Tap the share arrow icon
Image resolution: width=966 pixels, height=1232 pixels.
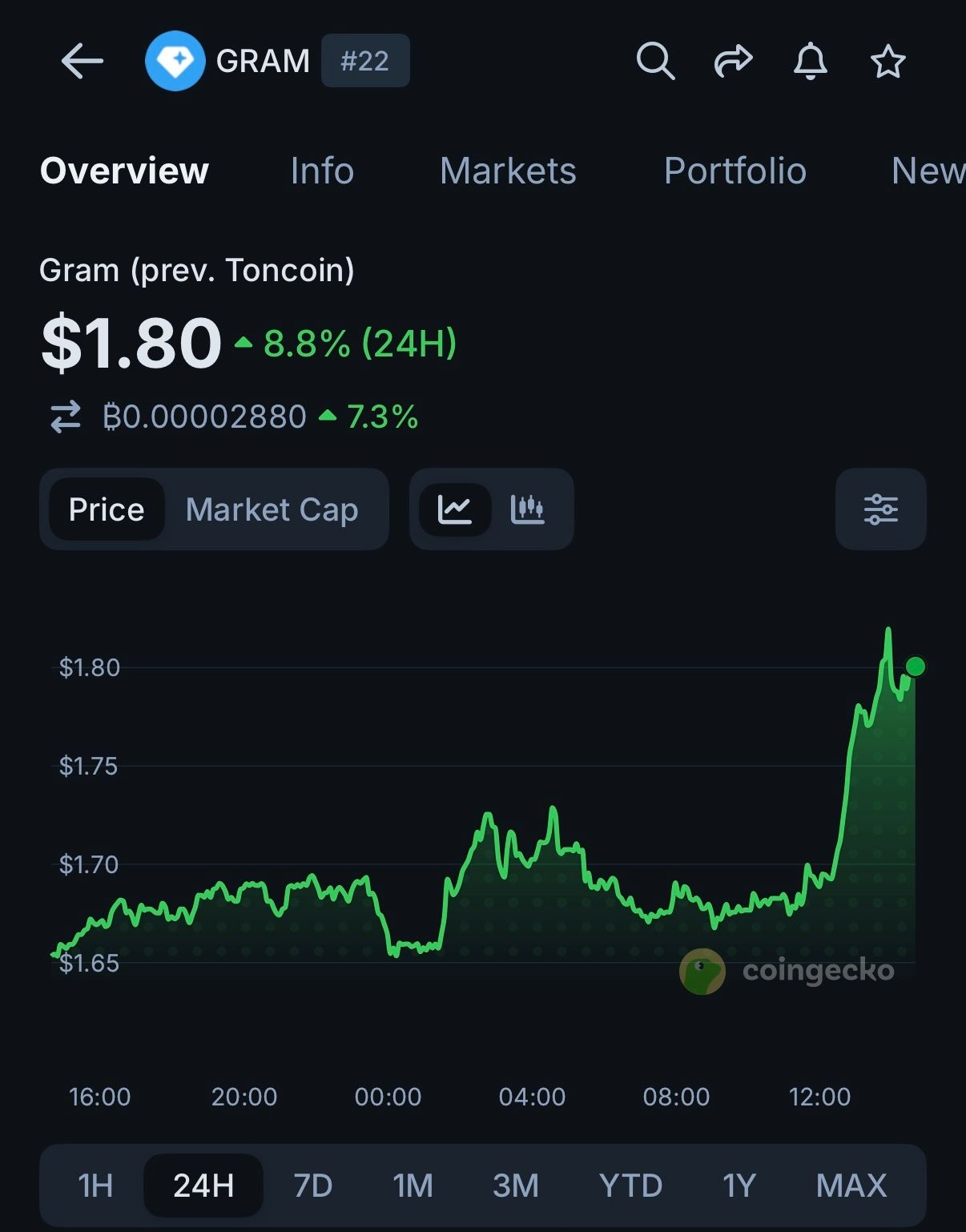click(x=733, y=61)
